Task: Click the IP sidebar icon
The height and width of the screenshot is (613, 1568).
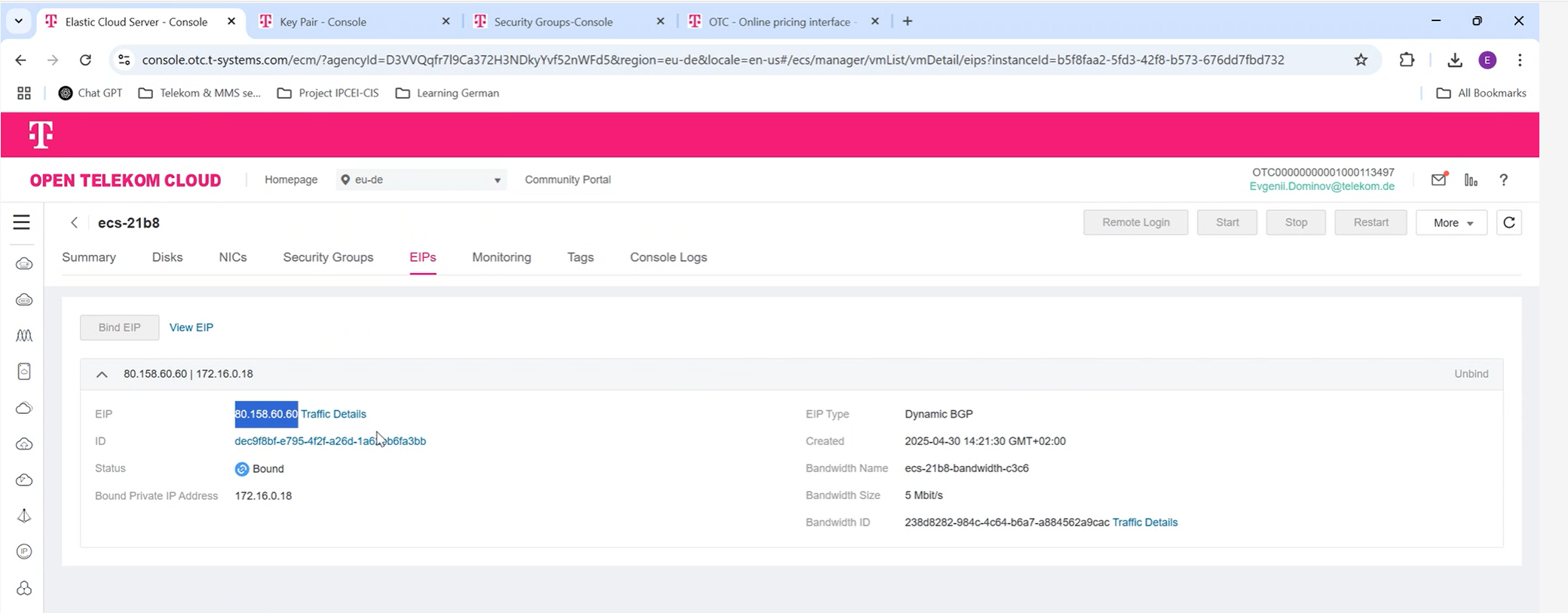Action: click(24, 552)
